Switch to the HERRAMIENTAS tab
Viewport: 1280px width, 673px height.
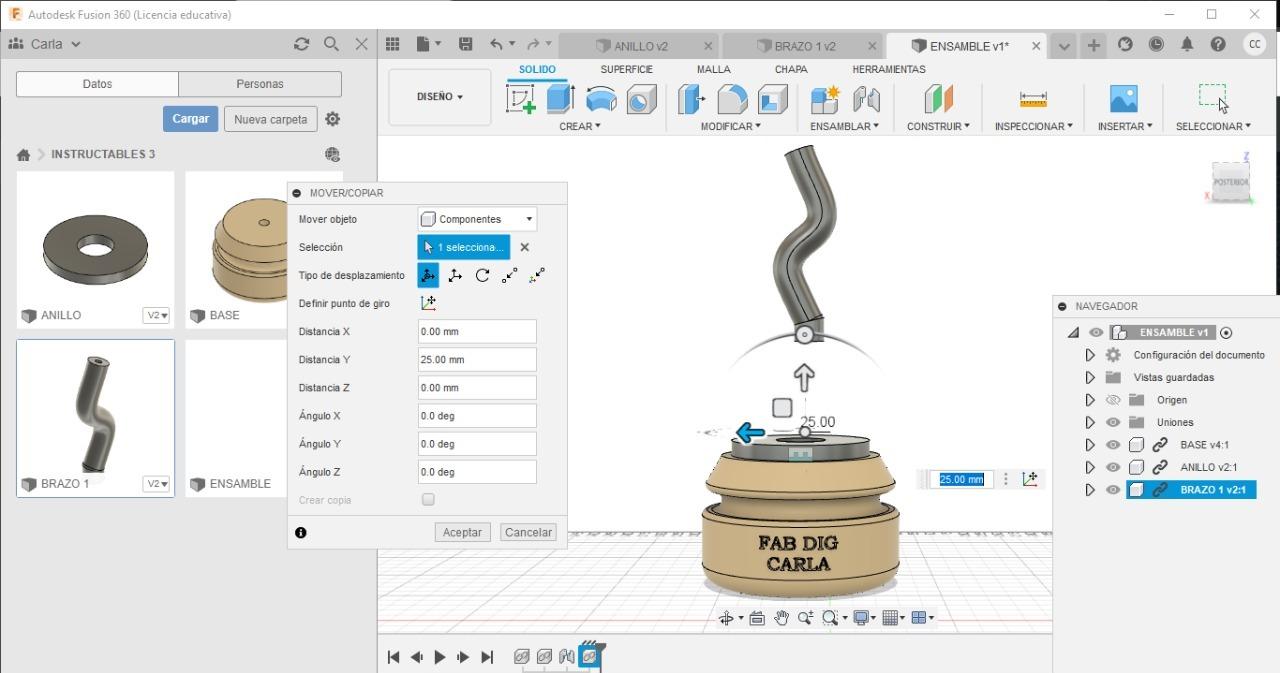point(889,69)
